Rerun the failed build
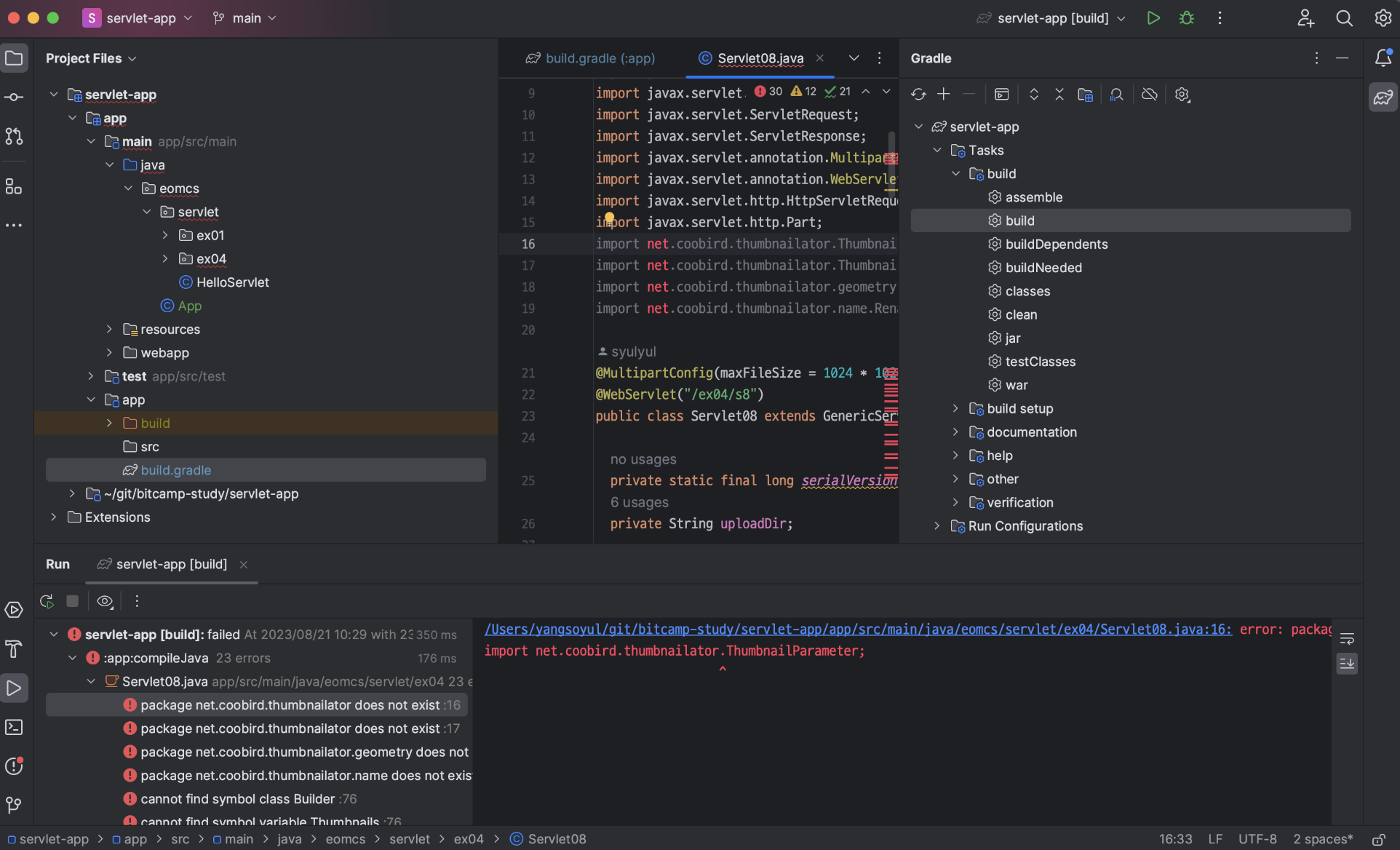Screen dimensions: 1400x850 [x=47, y=601]
